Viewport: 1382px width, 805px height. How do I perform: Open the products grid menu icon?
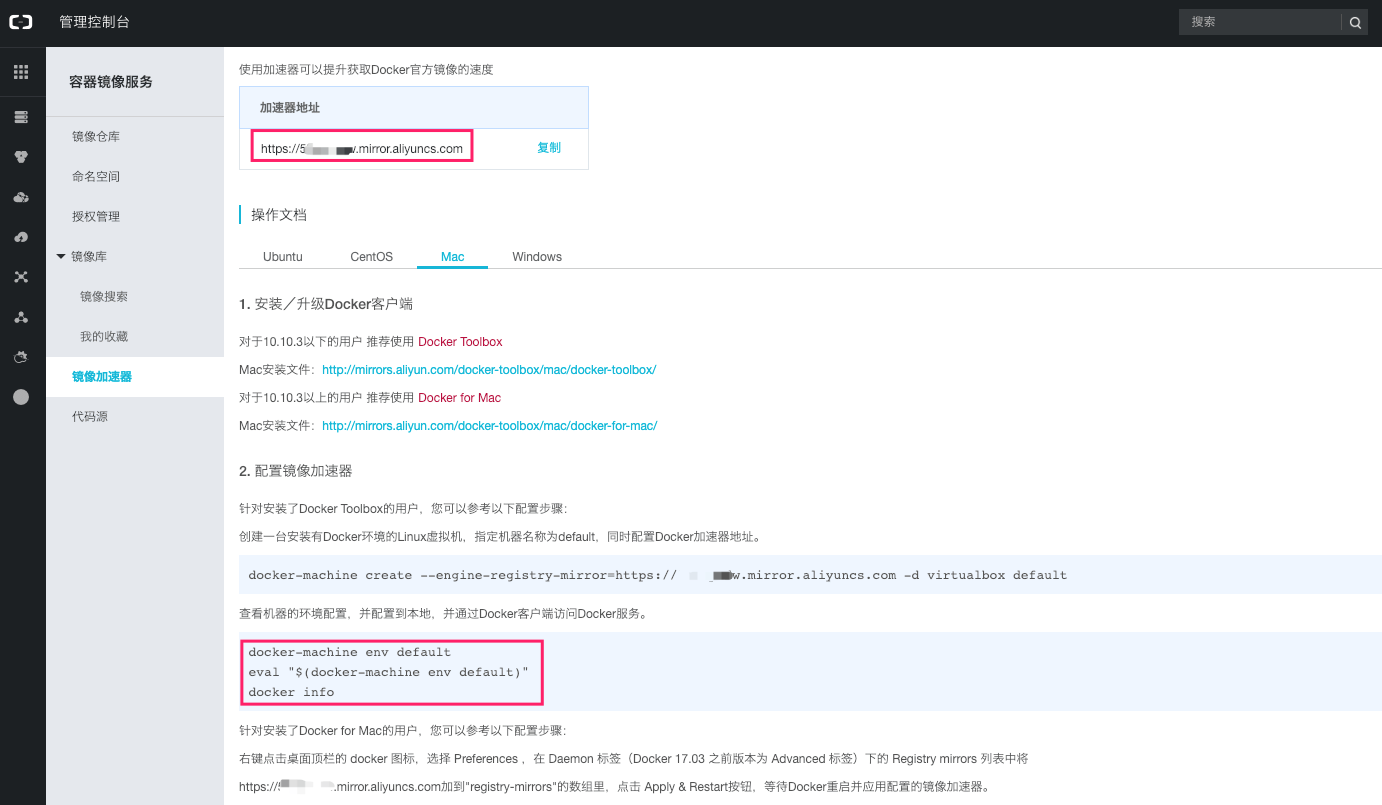click(21, 72)
